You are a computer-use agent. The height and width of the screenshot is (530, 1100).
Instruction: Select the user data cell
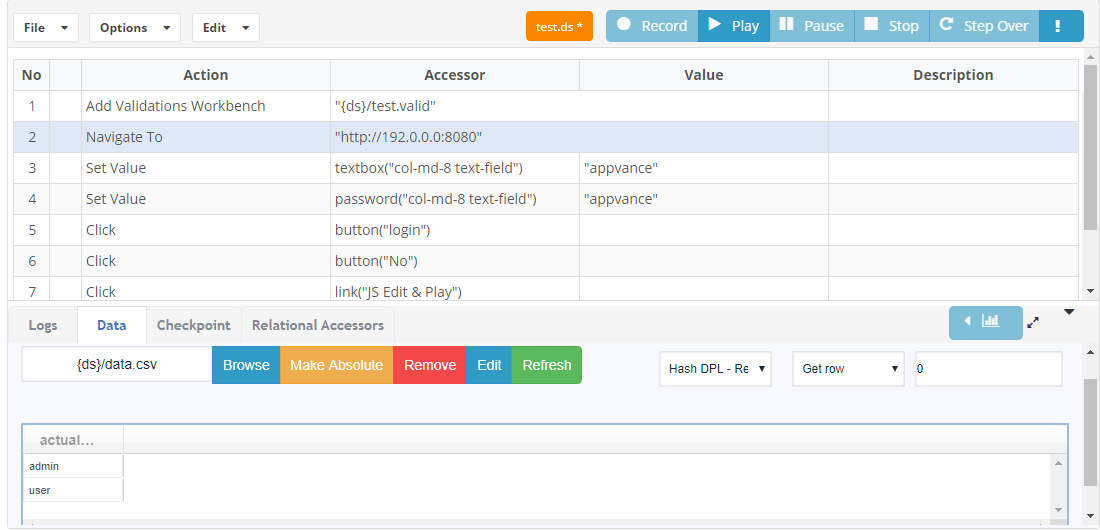pos(73,490)
